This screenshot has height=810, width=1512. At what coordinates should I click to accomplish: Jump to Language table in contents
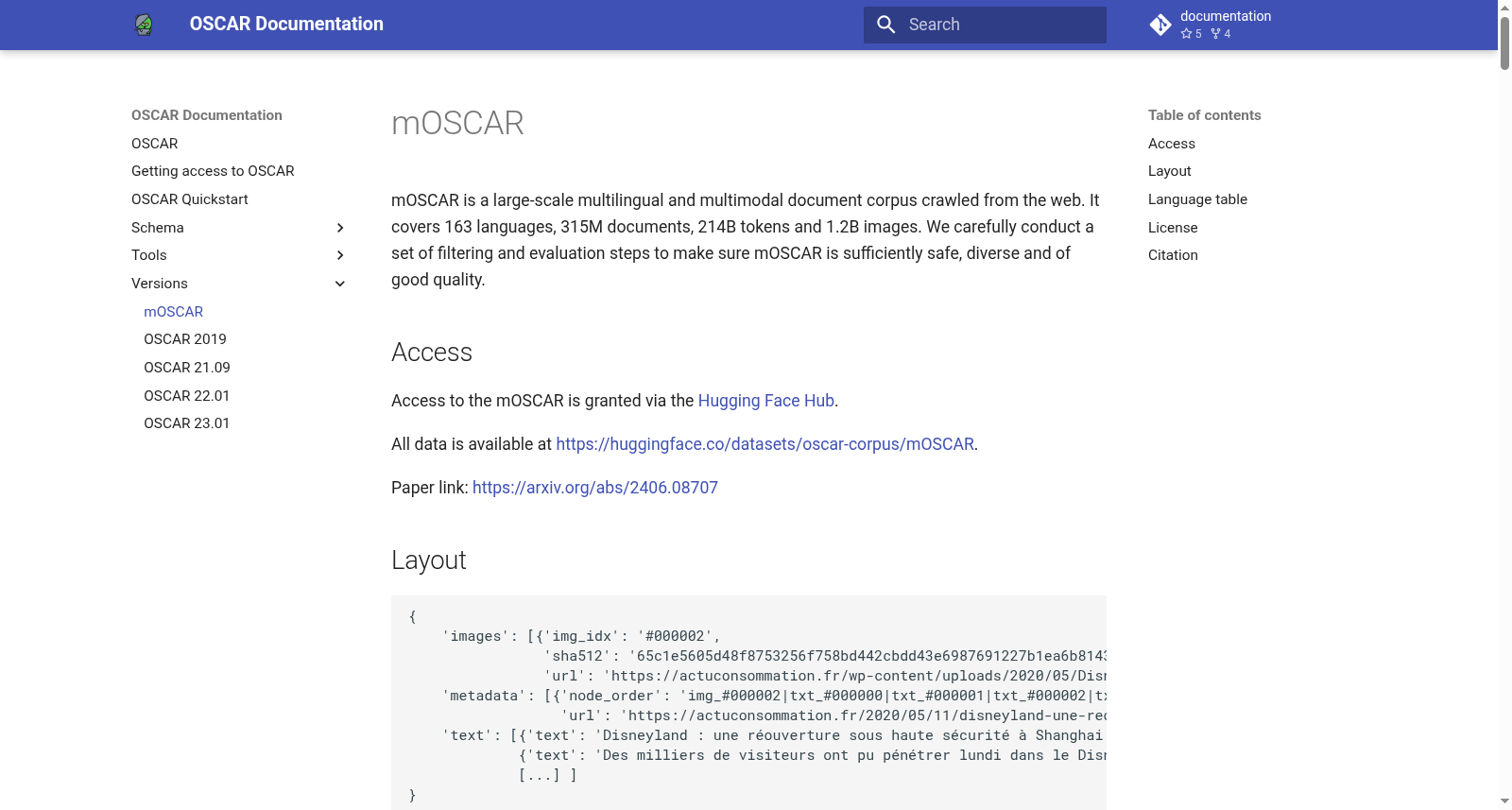pos(1198,199)
